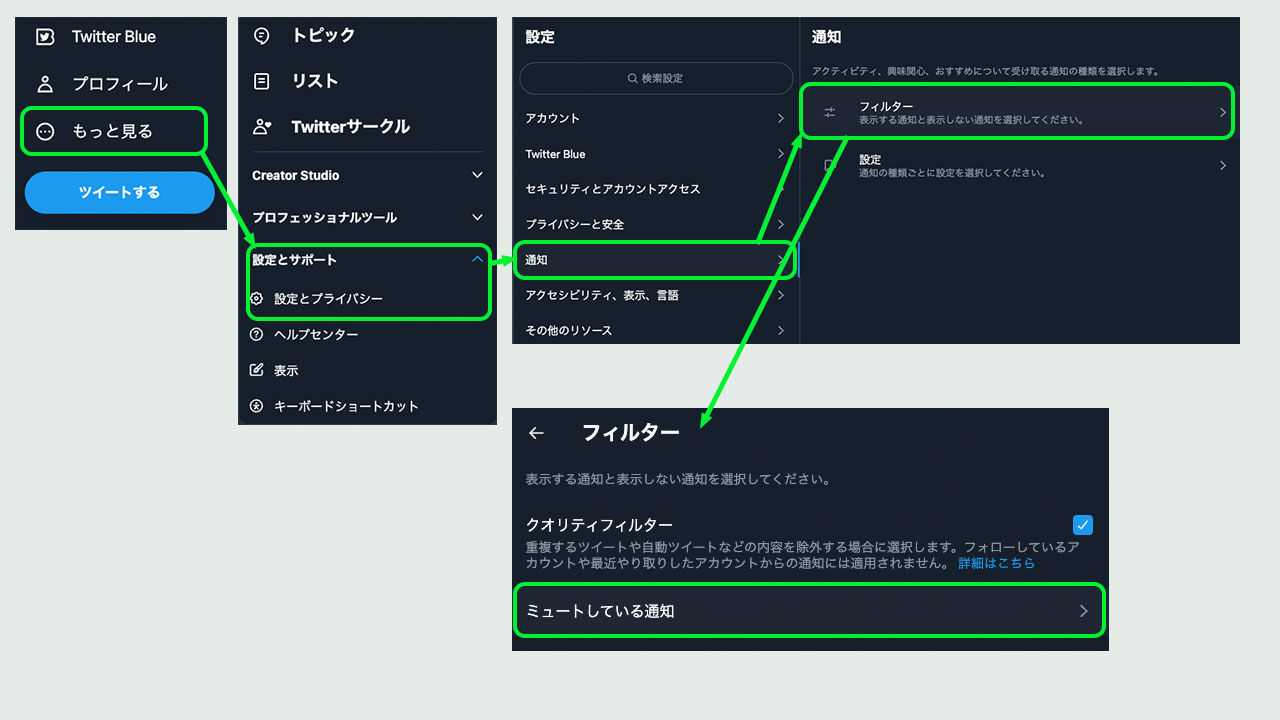Image resolution: width=1280 pixels, height=720 pixels.
Task: Click chevron on プライバシーと安全 row
Action: click(780, 224)
